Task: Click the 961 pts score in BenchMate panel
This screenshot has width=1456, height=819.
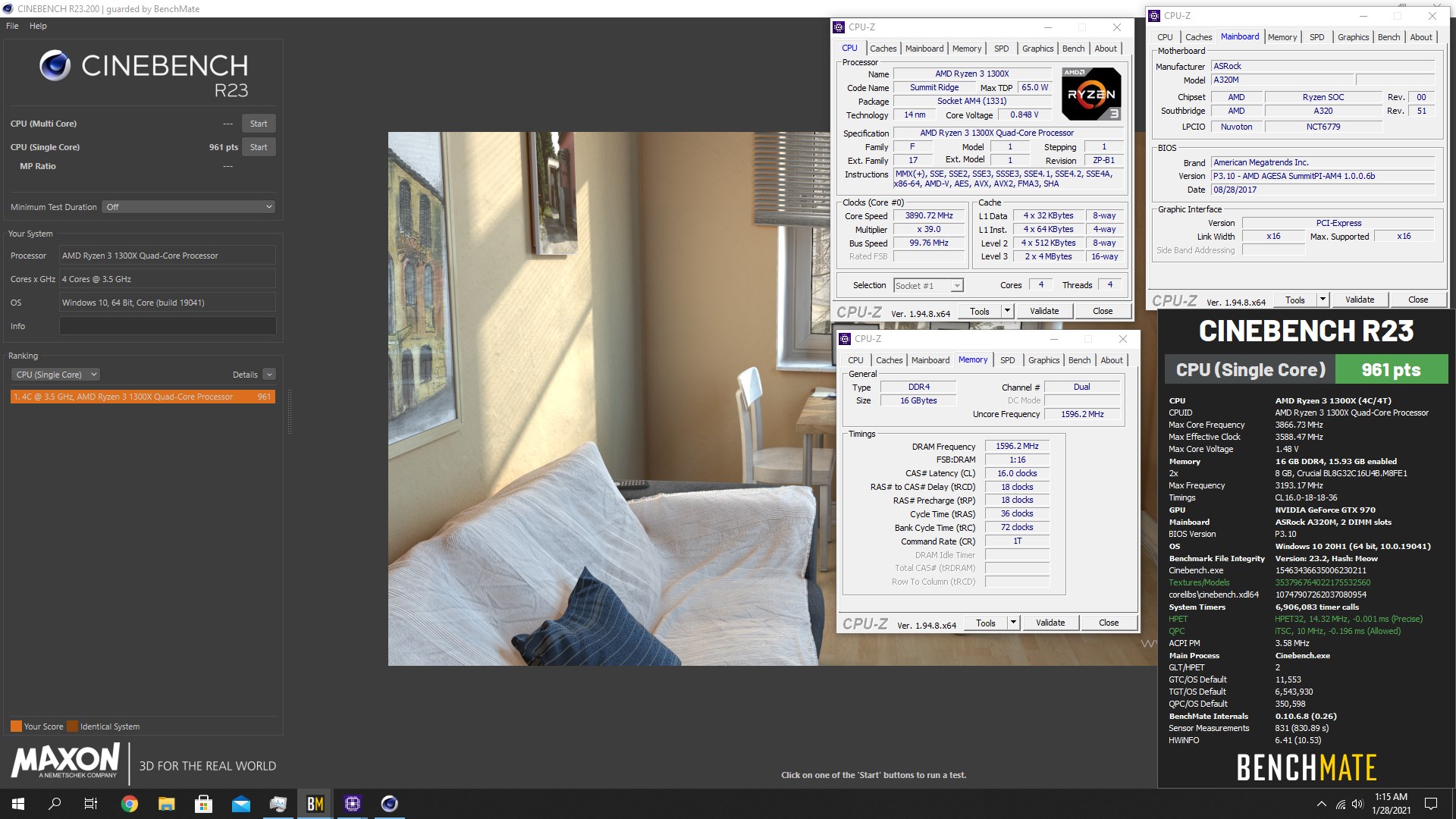Action: 1391,370
